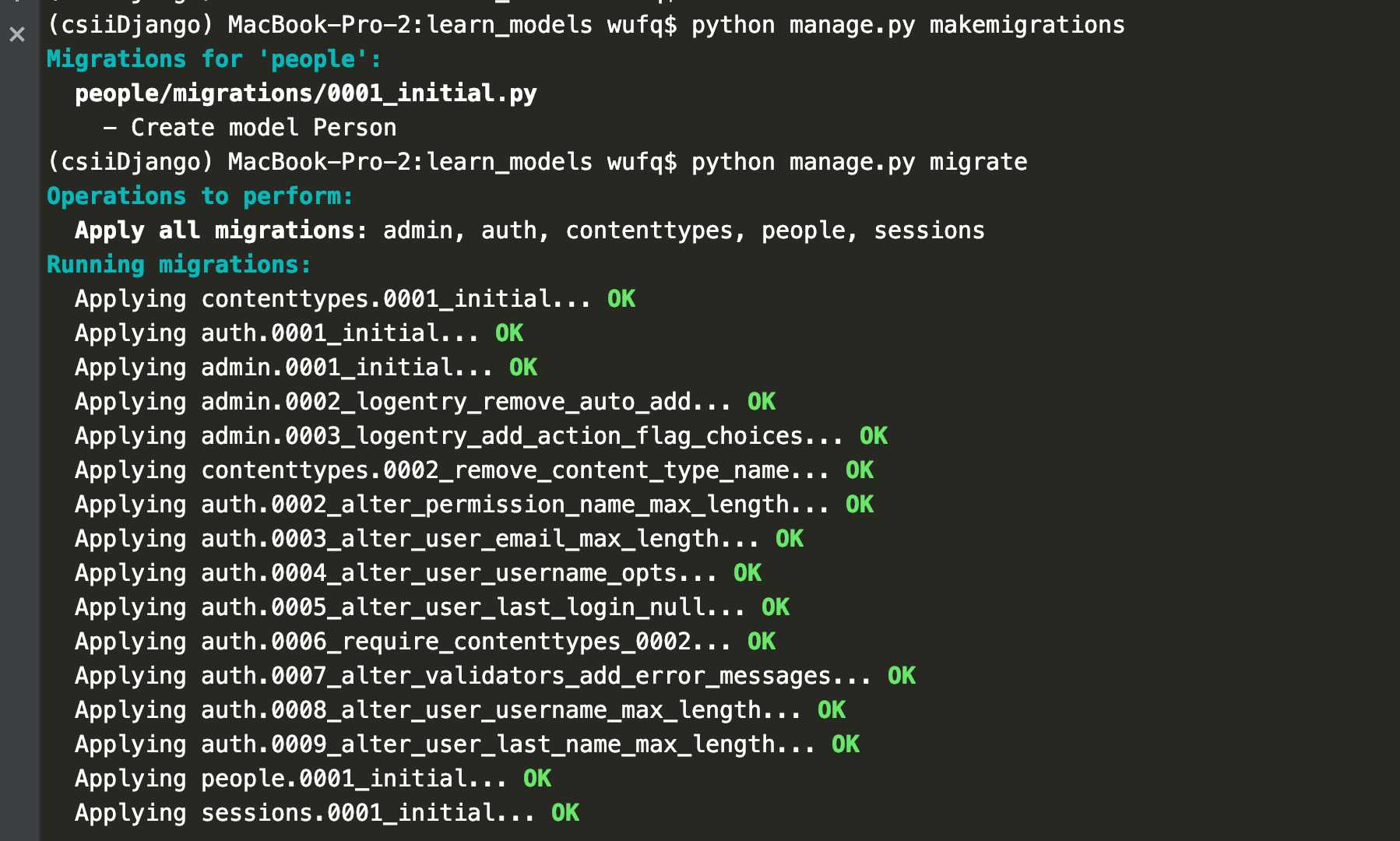Click the 'python manage.py makemigrations' command text

click(x=908, y=26)
